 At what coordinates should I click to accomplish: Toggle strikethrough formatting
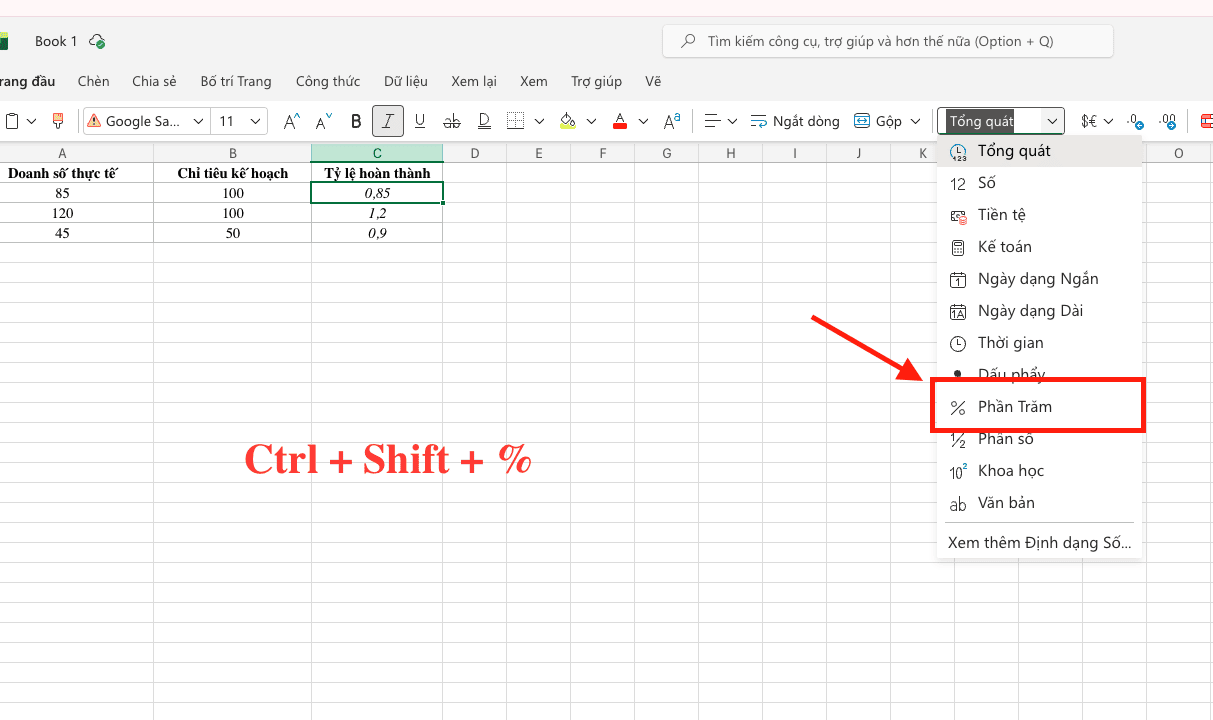[452, 121]
